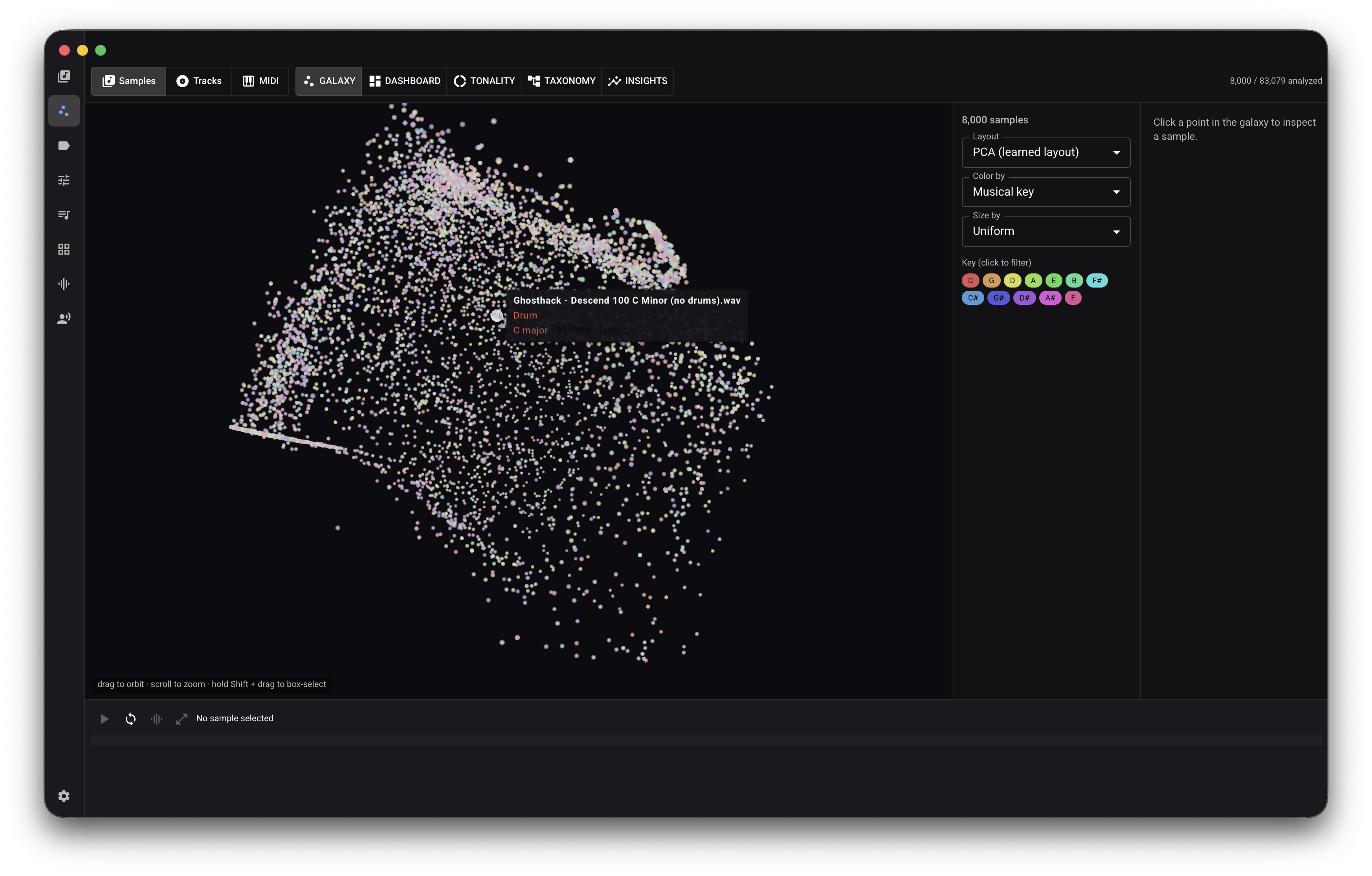Viewport: 1372px width, 876px height.
Task: Play the selected sample
Action: 104,719
